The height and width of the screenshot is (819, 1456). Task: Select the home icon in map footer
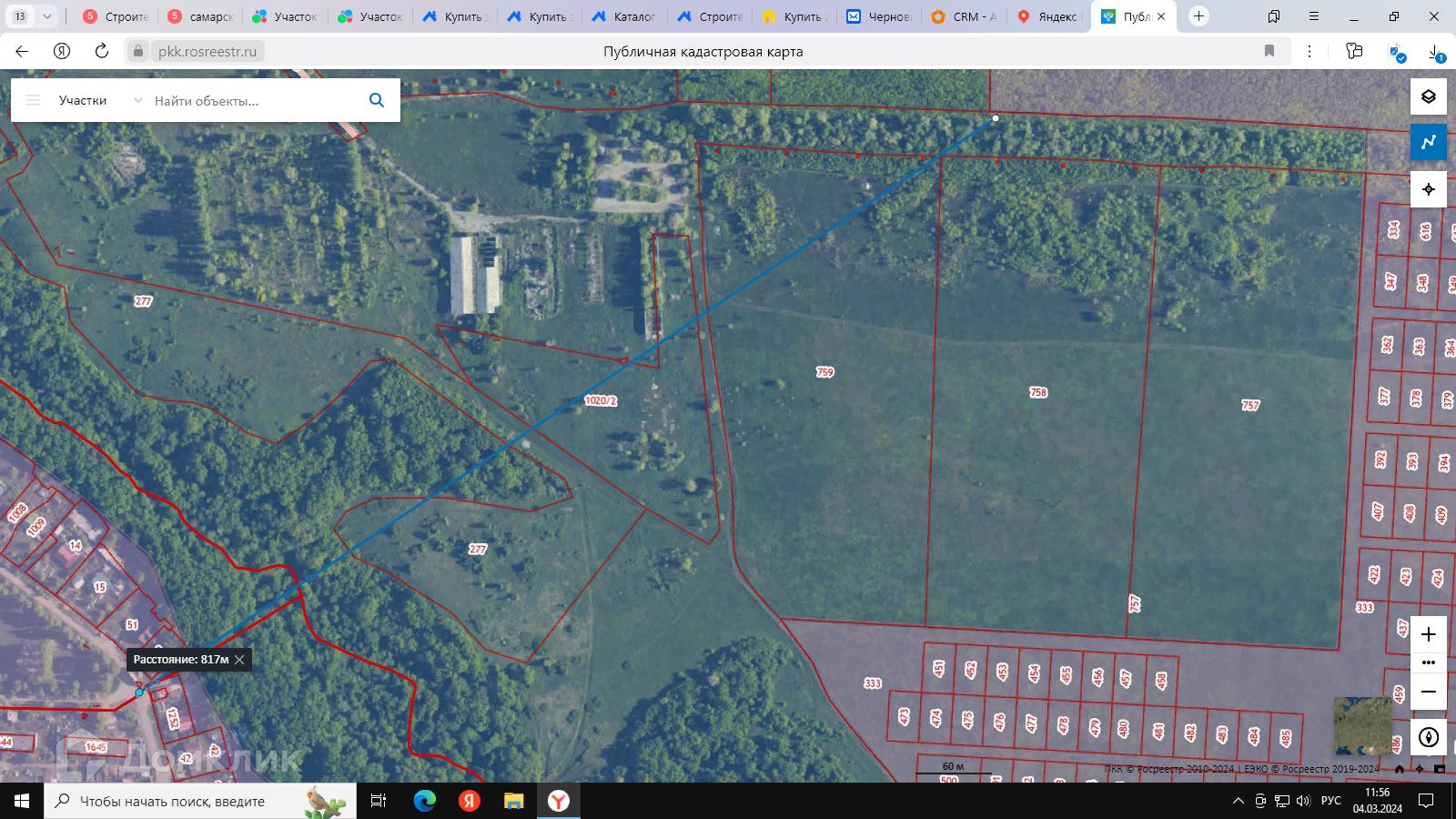(x=1400, y=770)
